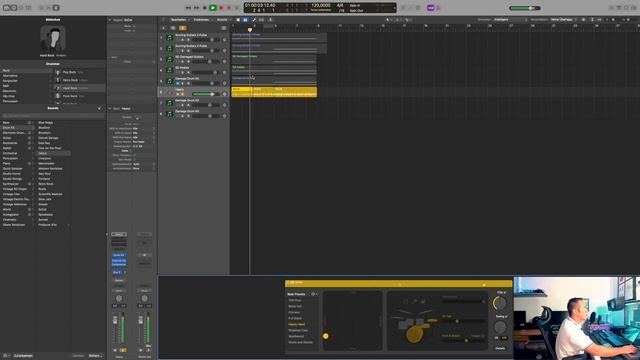Image resolution: width=640 pixels, height=360 pixels.
Task: Click the duplicate track button
Action: (173, 28)
